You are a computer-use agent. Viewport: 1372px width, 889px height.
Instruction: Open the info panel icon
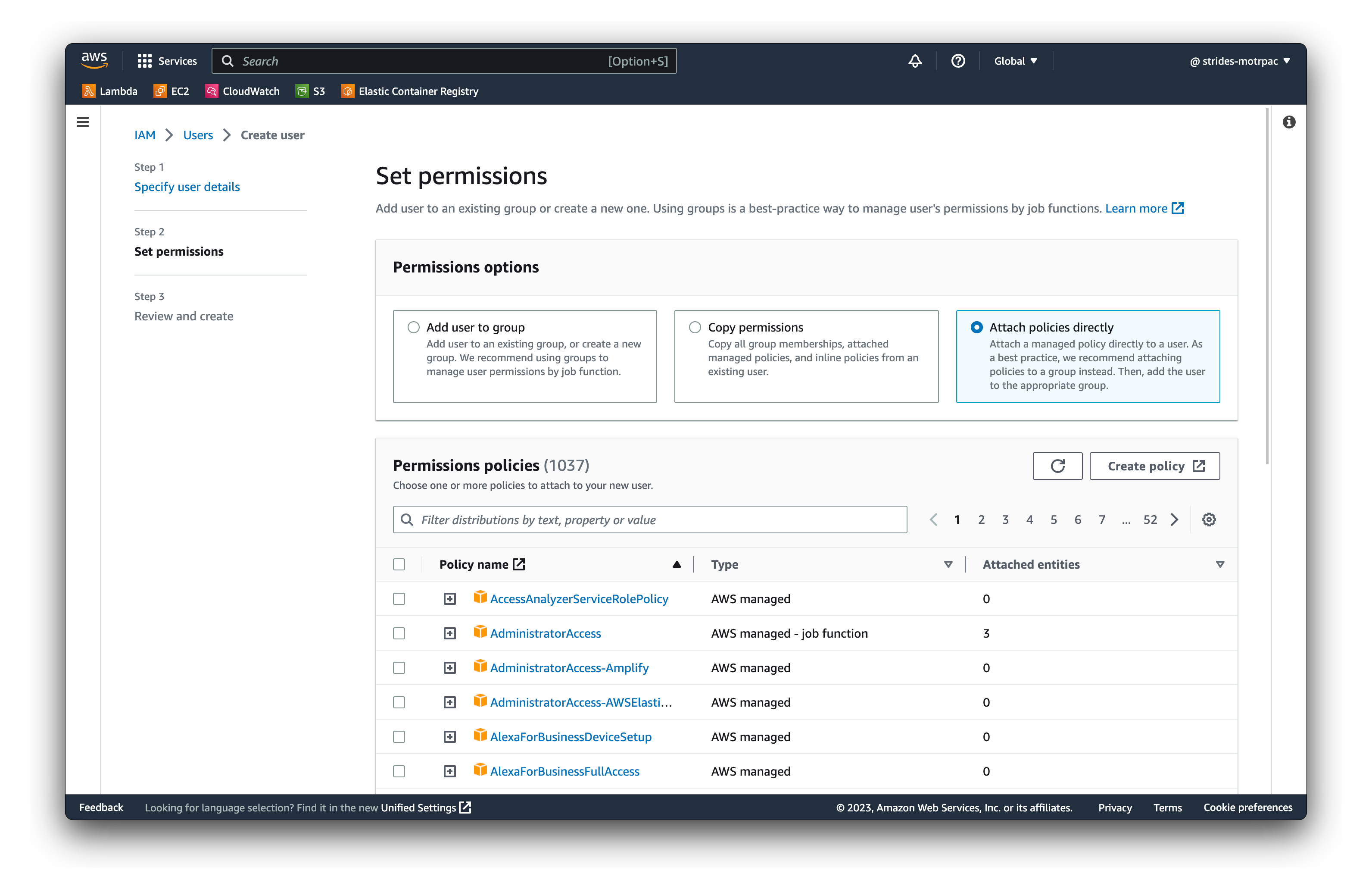tap(1289, 122)
